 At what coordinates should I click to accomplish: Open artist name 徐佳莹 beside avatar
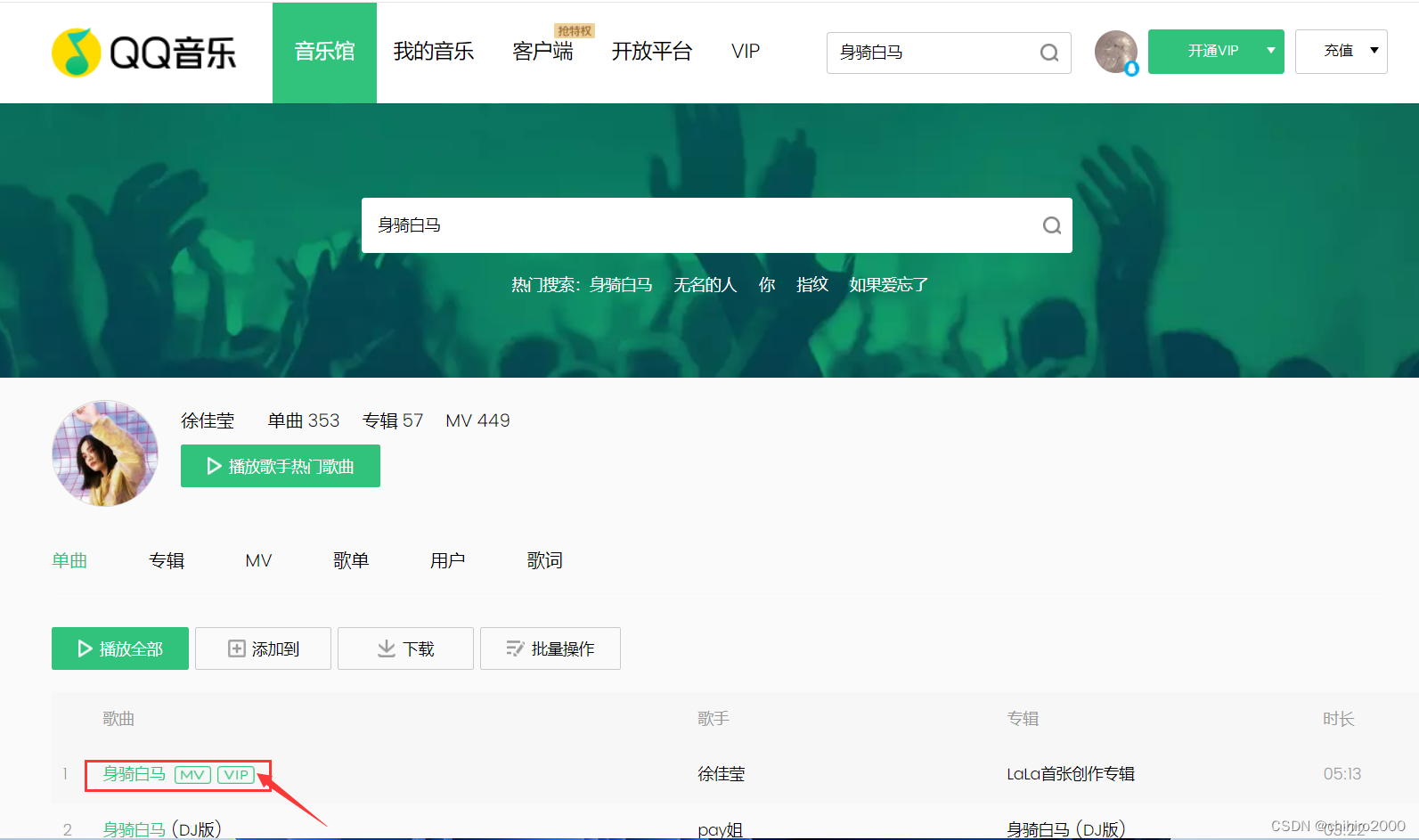208,420
